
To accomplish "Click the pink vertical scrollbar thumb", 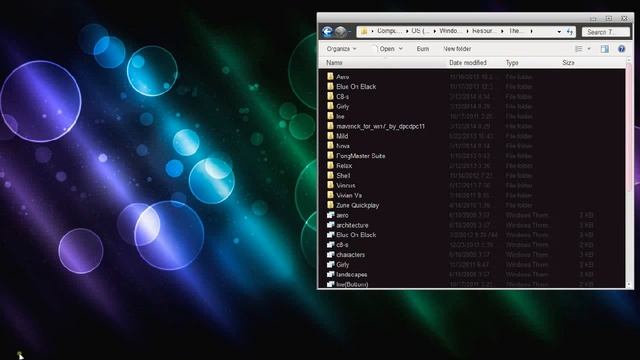I will [x=629, y=127].
